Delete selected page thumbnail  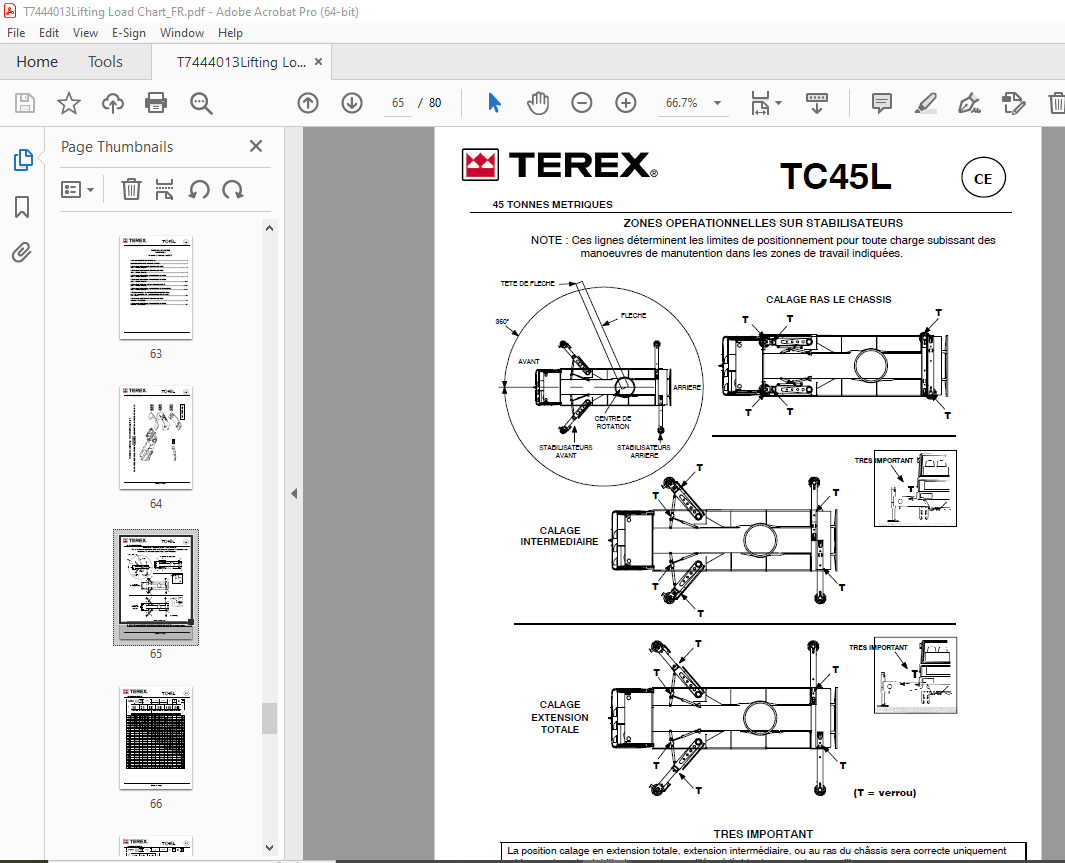tap(131, 189)
